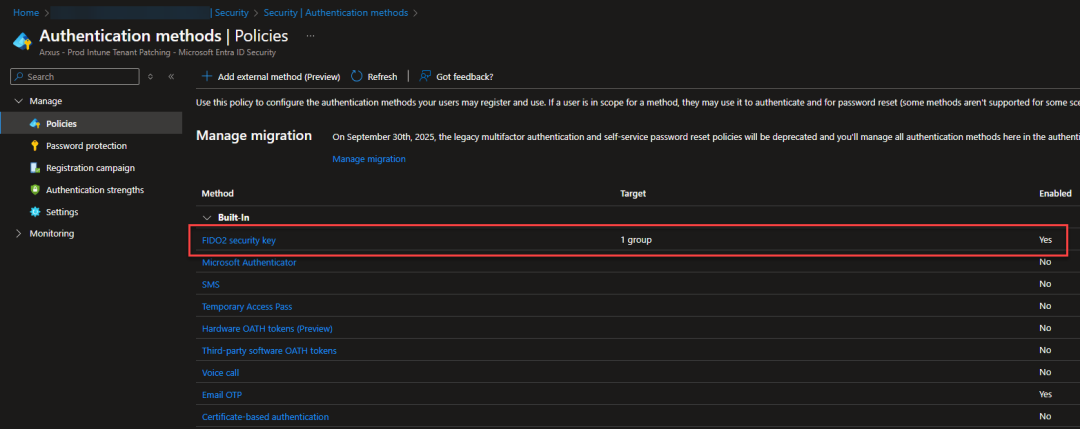The height and width of the screenshot is (429, 1080).
Task: Open Registration campaign in the sidebar
Action: (x=90, y=168)
